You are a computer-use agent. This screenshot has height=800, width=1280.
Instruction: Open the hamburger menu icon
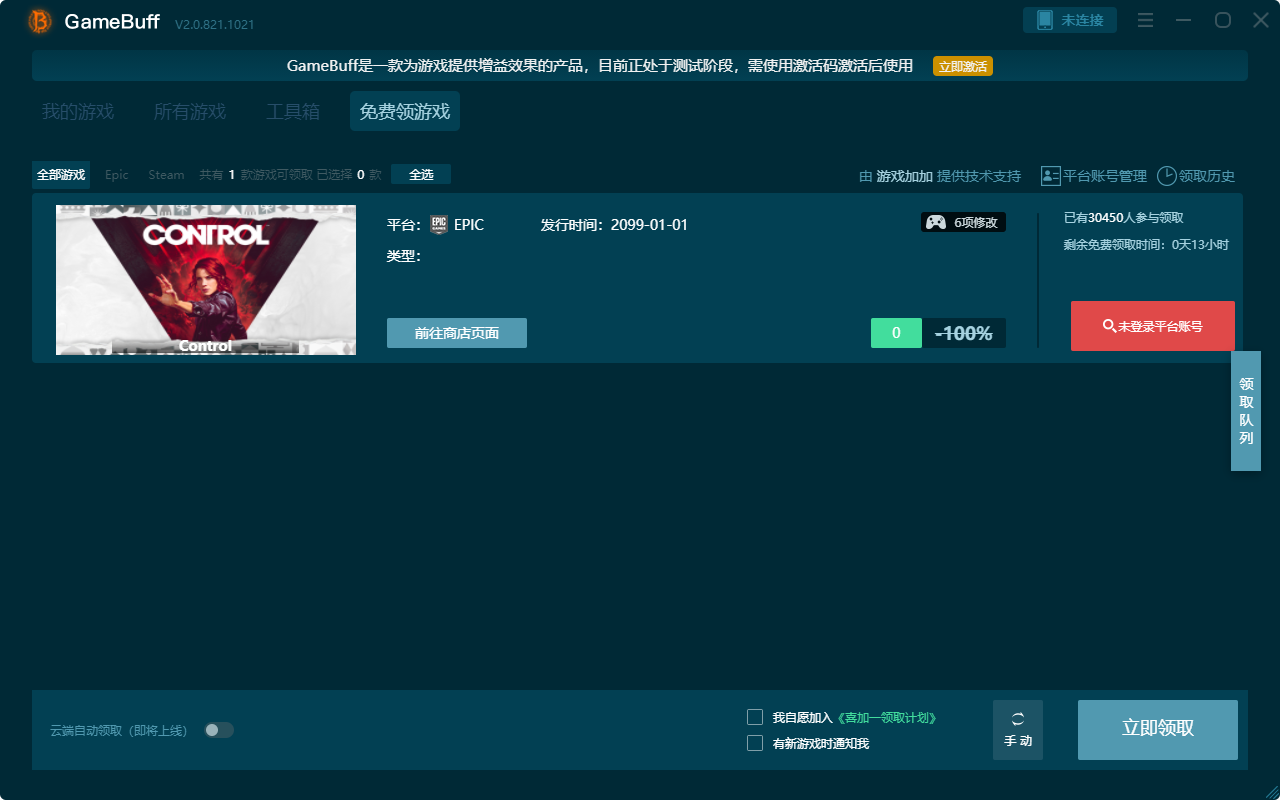click(x=1144, y=19)
